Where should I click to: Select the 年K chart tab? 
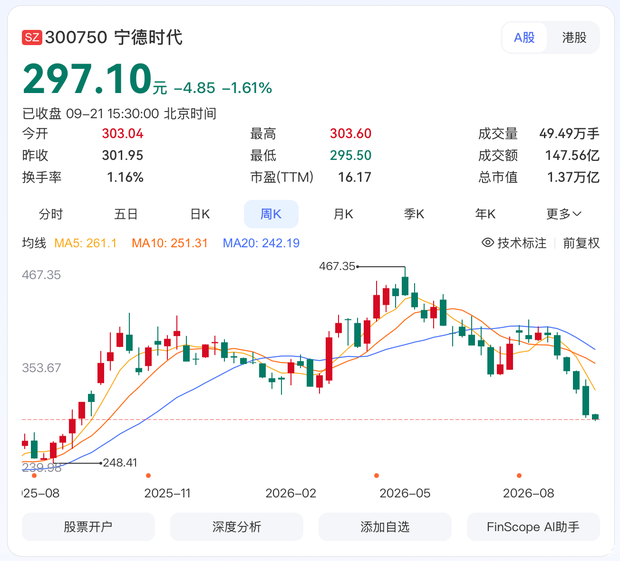click(x=485, y=214)
